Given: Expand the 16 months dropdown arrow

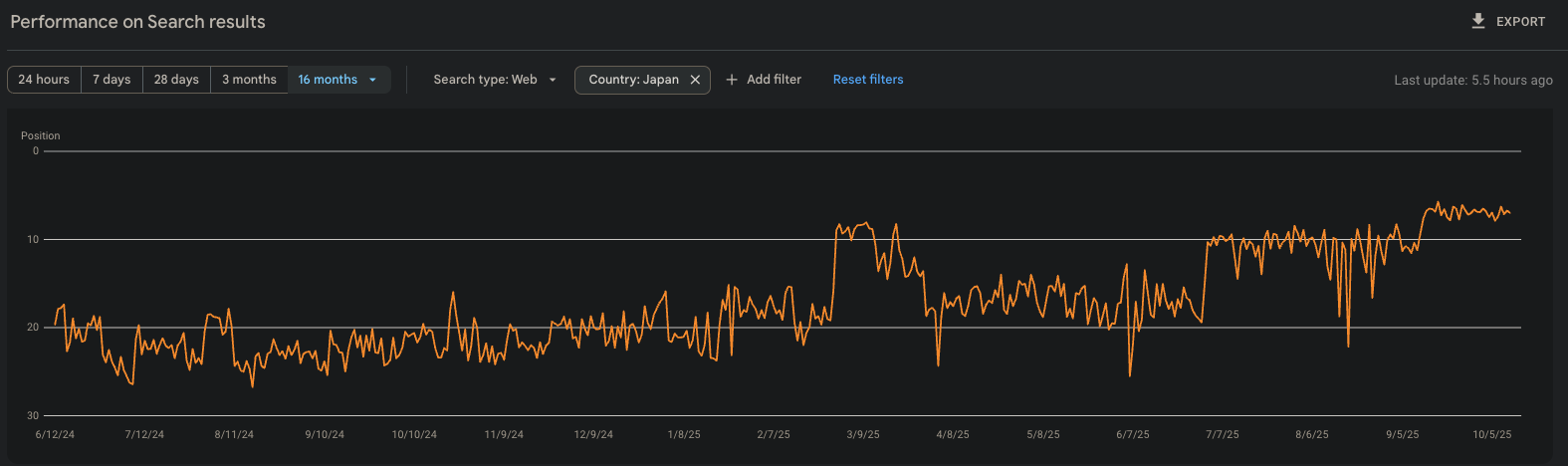Looking at the screenshot, I should click(373, 80).
